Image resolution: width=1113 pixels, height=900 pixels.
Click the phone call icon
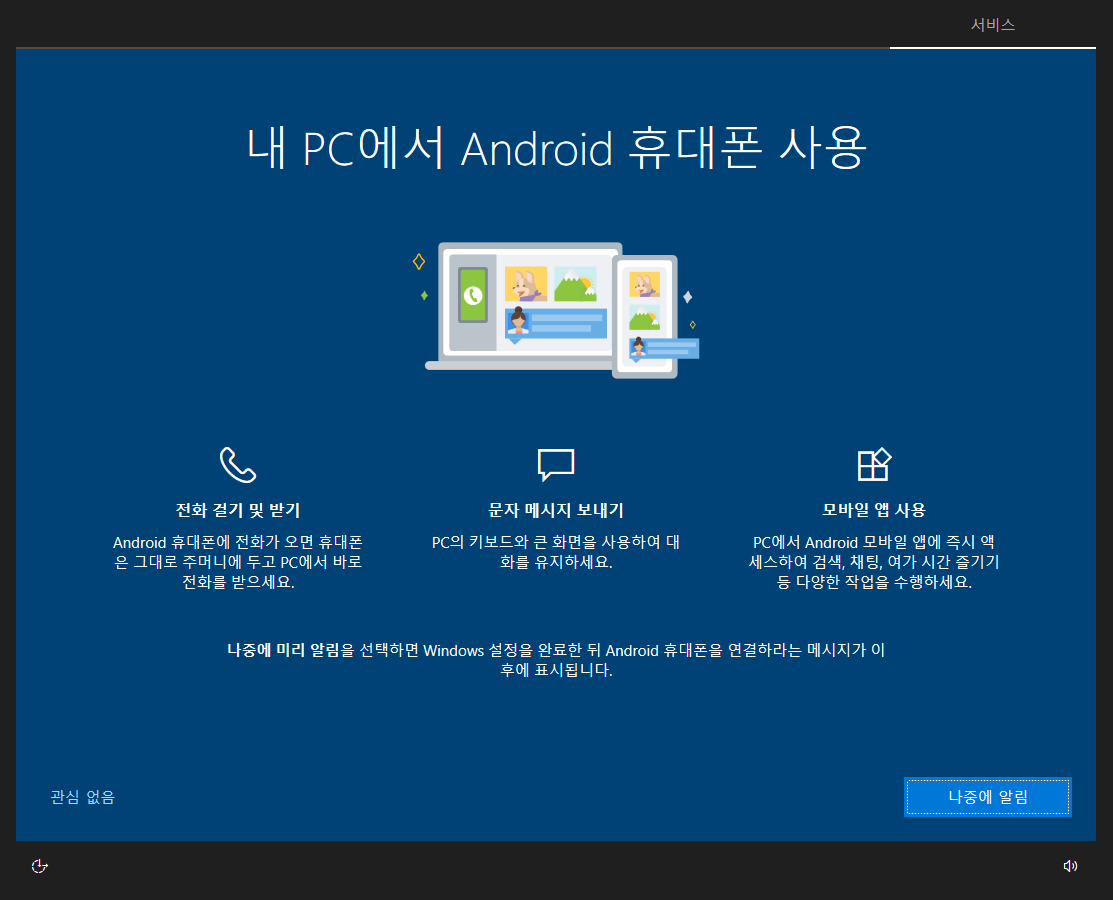click(238, 465)
